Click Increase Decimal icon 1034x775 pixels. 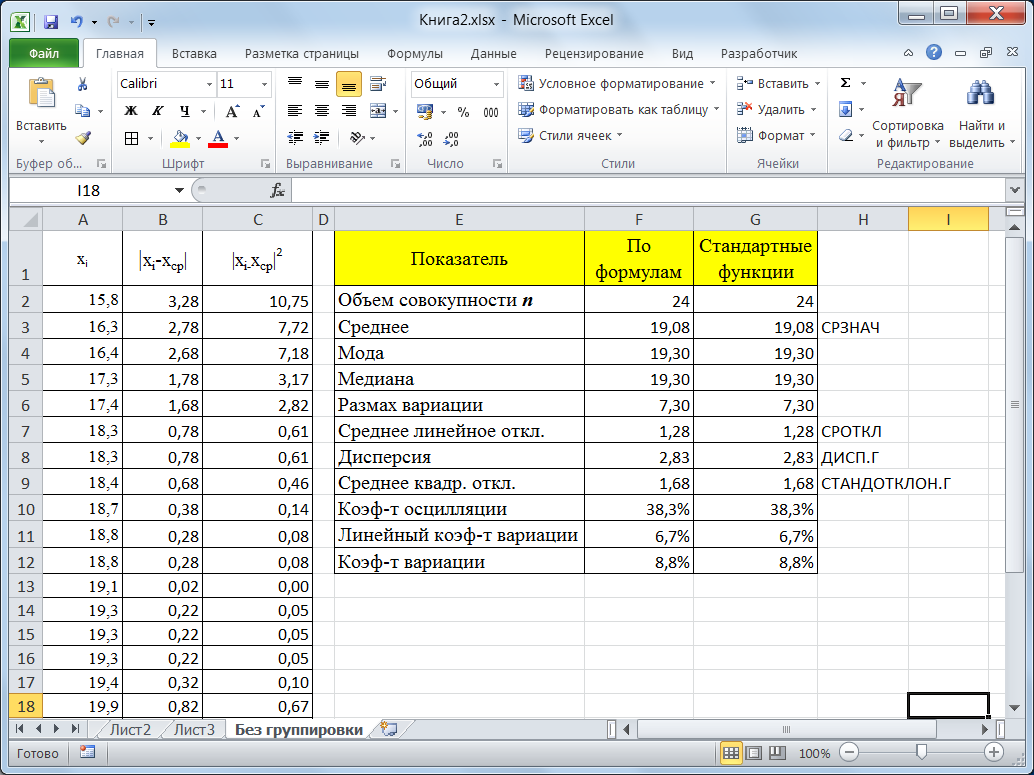[x=425, y=139]
